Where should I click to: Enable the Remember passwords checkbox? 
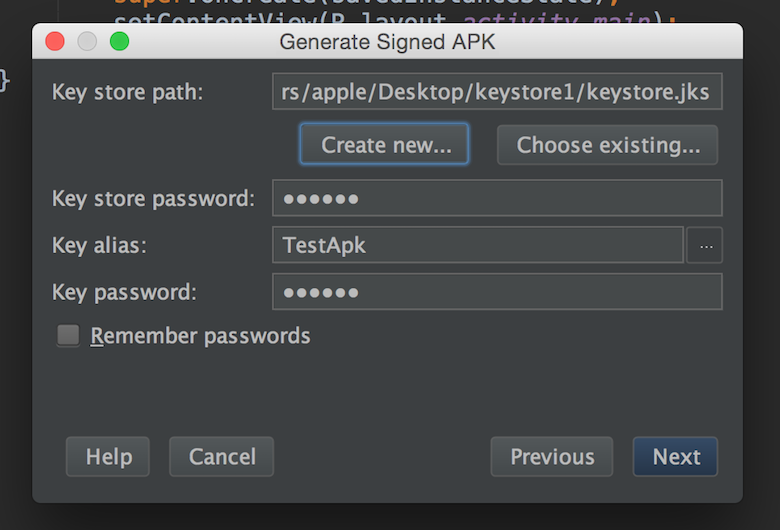click(x=68, y=336)
